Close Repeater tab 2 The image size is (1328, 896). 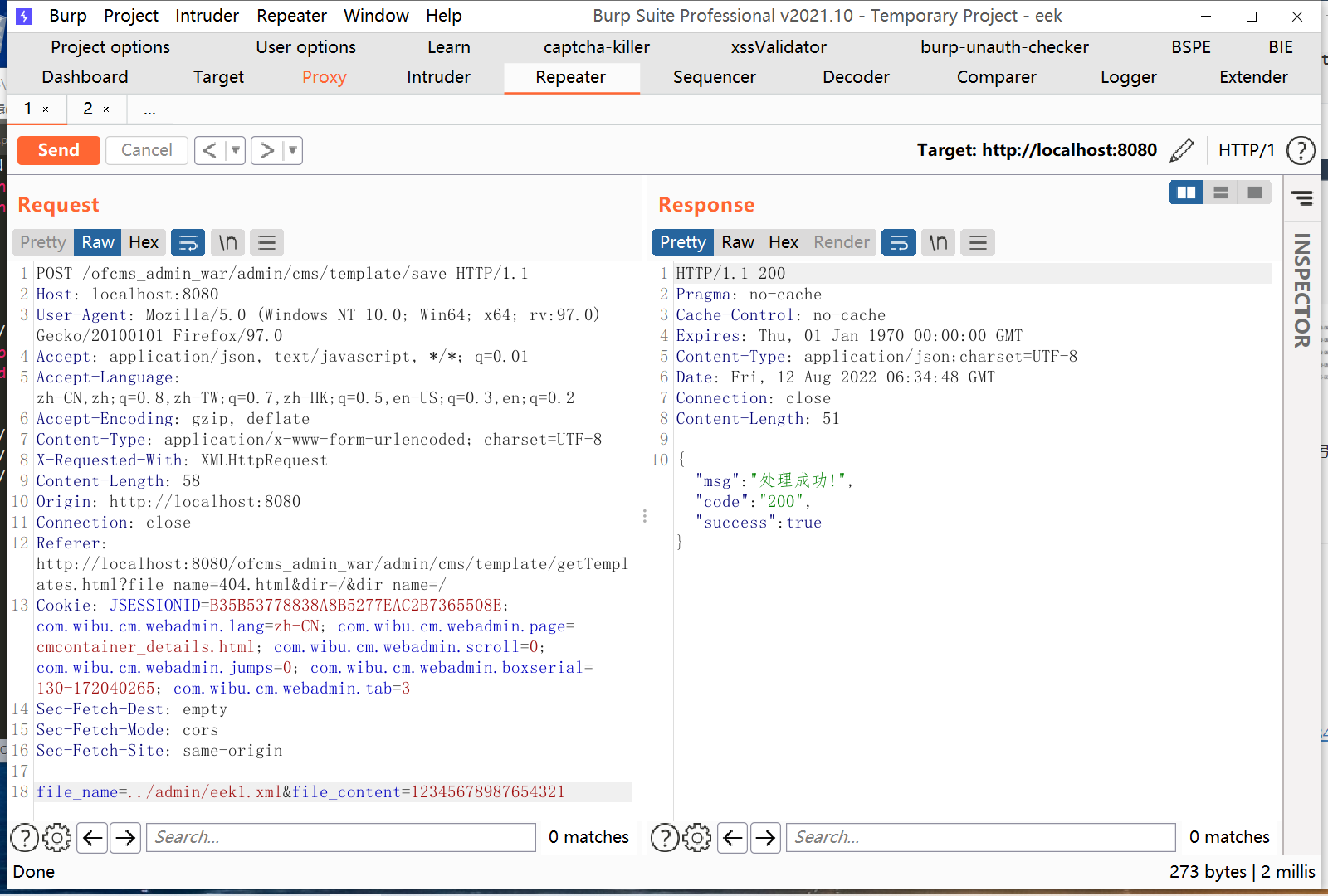pyautogui.click(x=106, y=110)
